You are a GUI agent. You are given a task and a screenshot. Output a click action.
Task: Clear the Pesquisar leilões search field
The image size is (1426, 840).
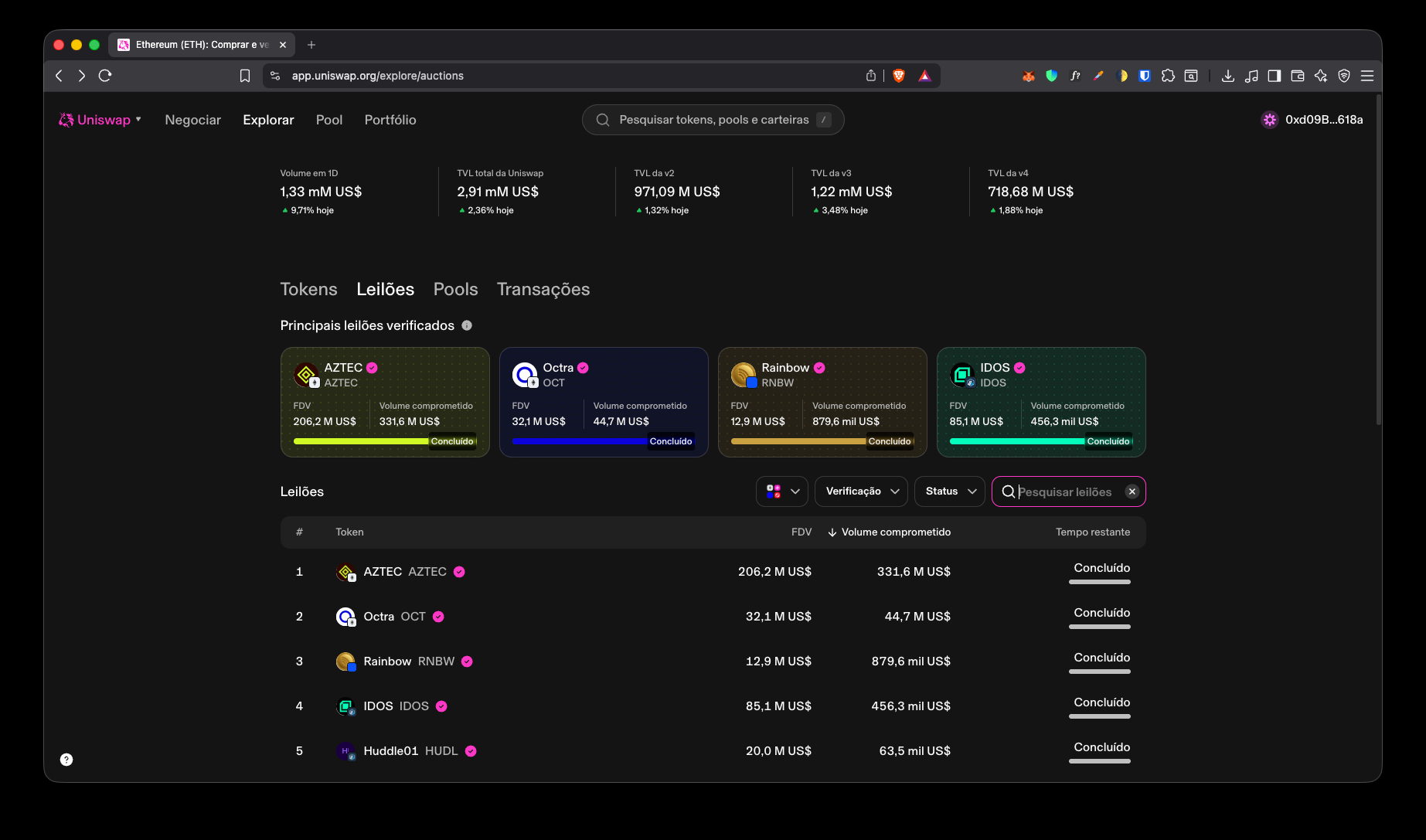[x=1132, y=491]
